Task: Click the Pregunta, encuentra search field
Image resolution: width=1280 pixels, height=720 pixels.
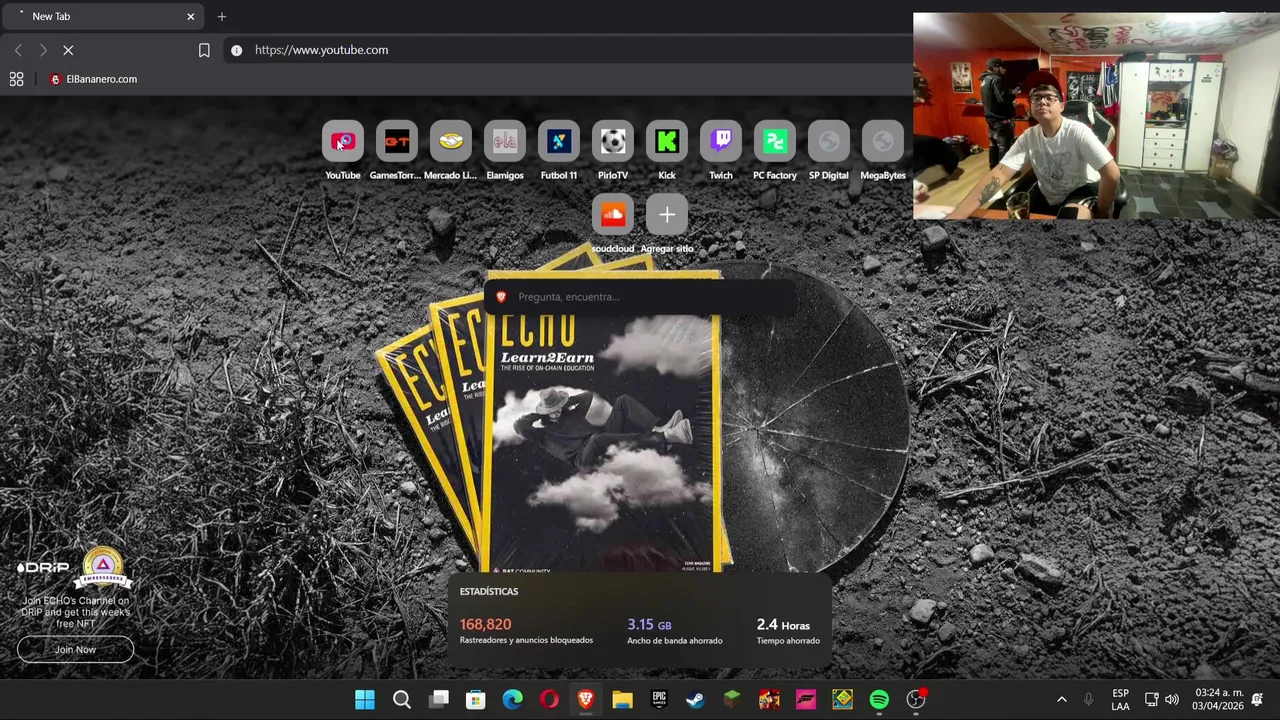Action: [x=640, y=297]
